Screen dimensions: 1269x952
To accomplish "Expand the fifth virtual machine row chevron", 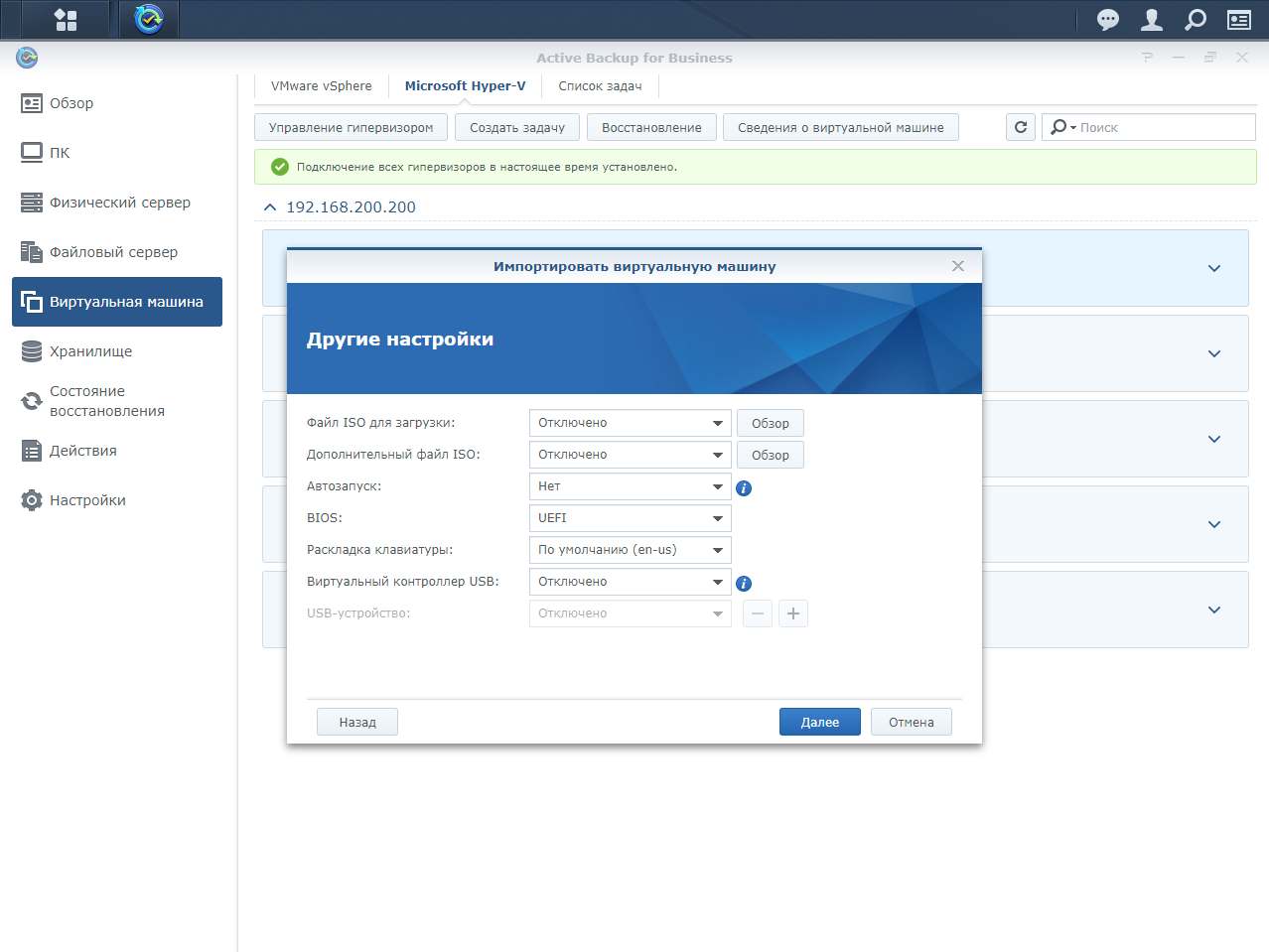I will tap(1214, 610).
